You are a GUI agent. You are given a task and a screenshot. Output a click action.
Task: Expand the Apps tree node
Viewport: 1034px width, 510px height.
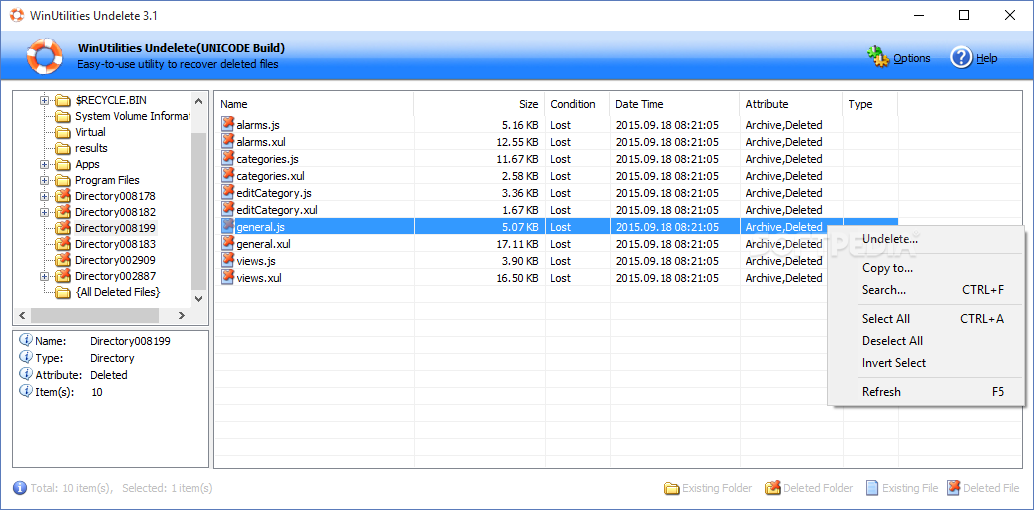tap(44, 164)
